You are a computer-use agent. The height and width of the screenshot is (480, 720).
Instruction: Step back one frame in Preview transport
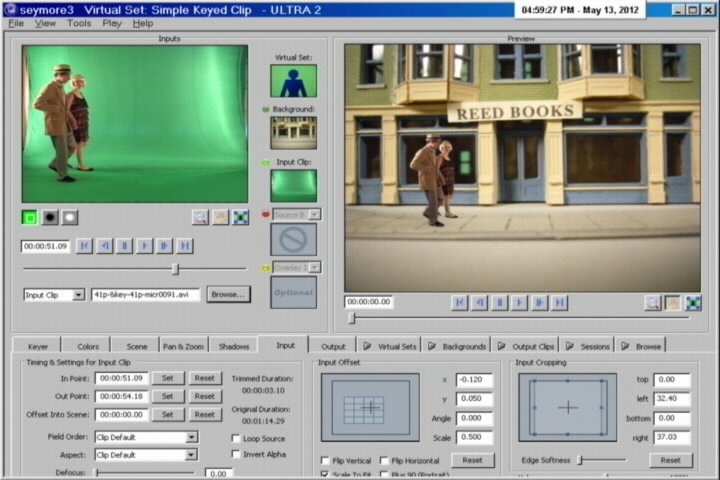click(480, 302)
